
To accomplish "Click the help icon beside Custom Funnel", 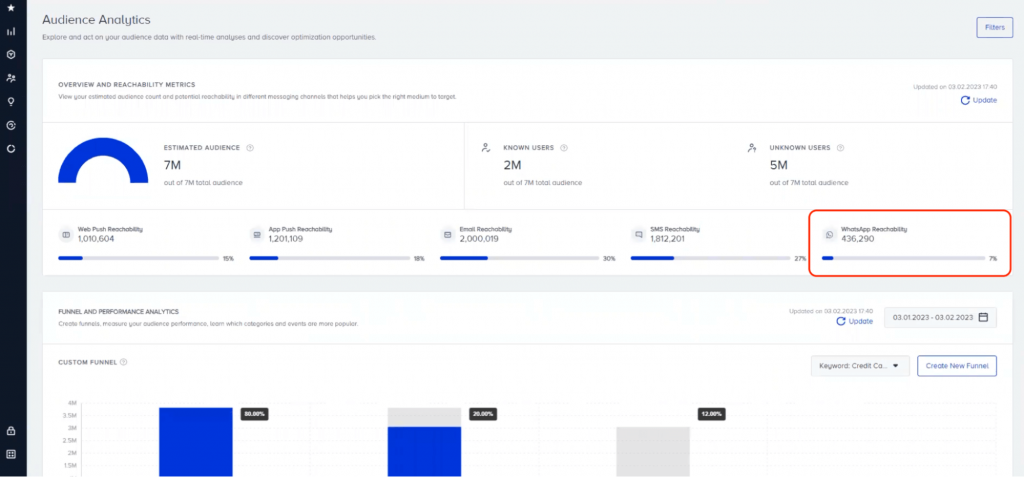I will click(124, 362).
